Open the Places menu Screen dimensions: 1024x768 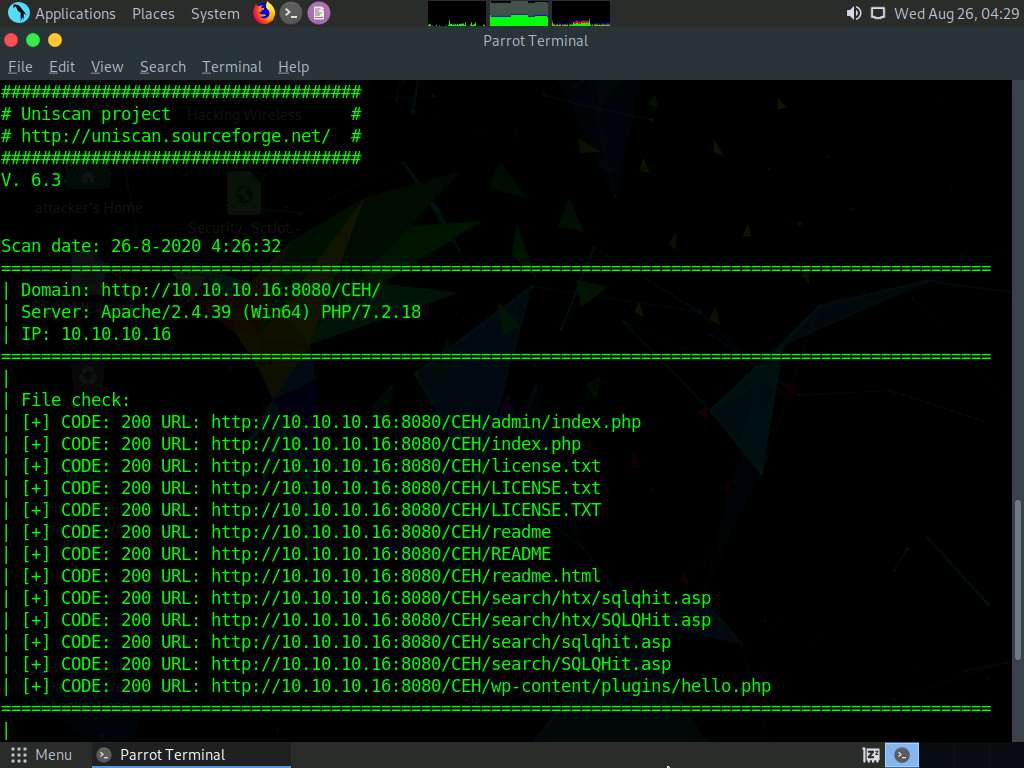(153, 14)
